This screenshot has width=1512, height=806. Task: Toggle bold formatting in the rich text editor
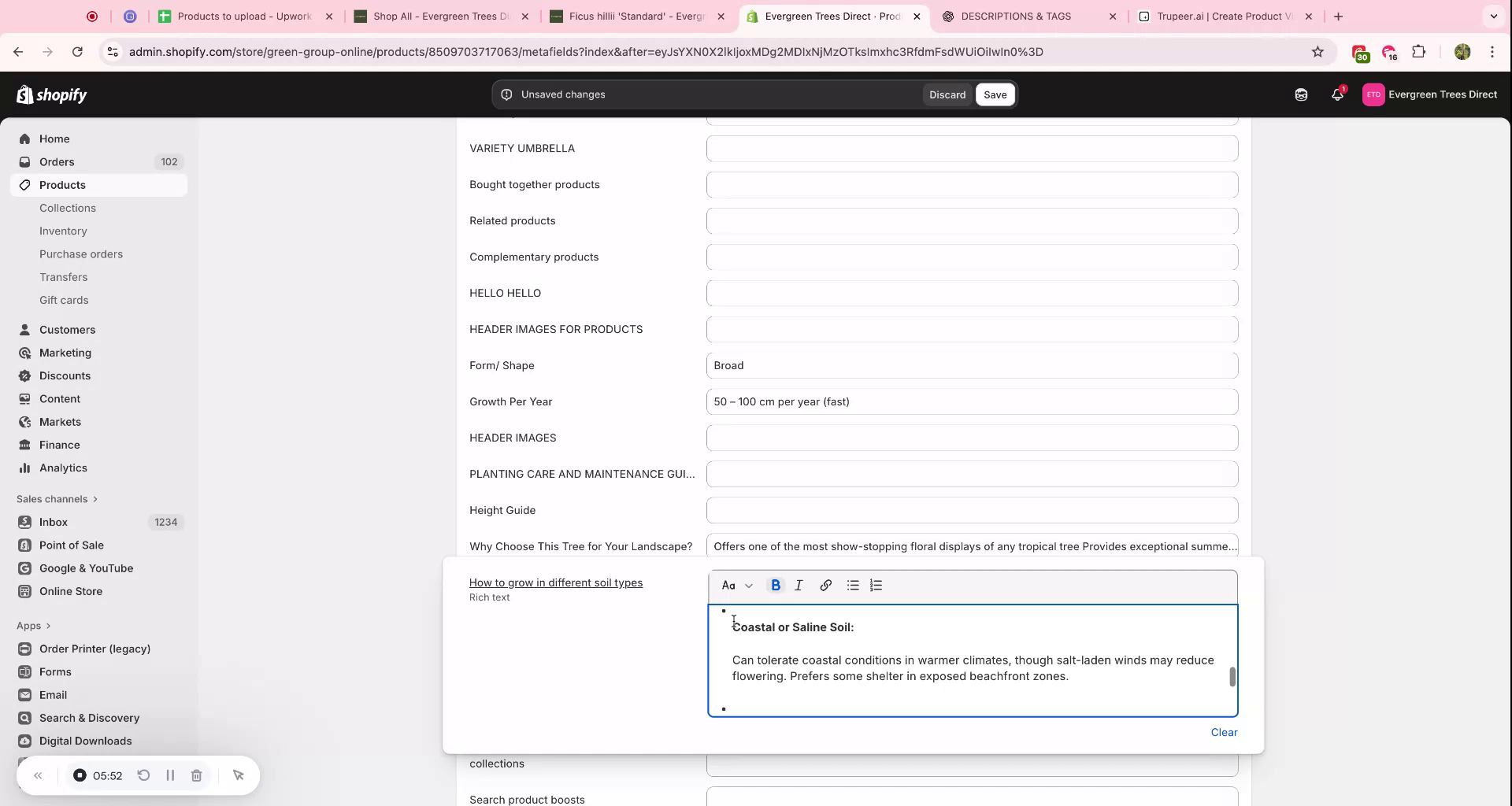[x=776, y=585]
